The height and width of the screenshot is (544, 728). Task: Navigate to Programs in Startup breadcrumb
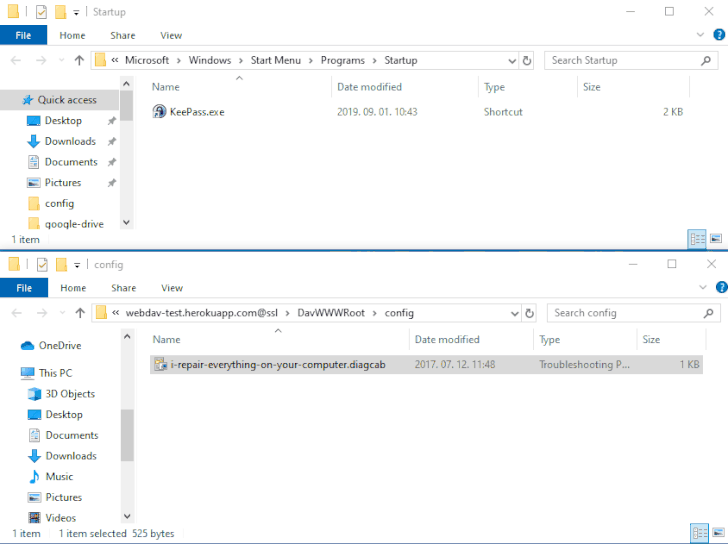pyautogui.click(x=343, y=60)
